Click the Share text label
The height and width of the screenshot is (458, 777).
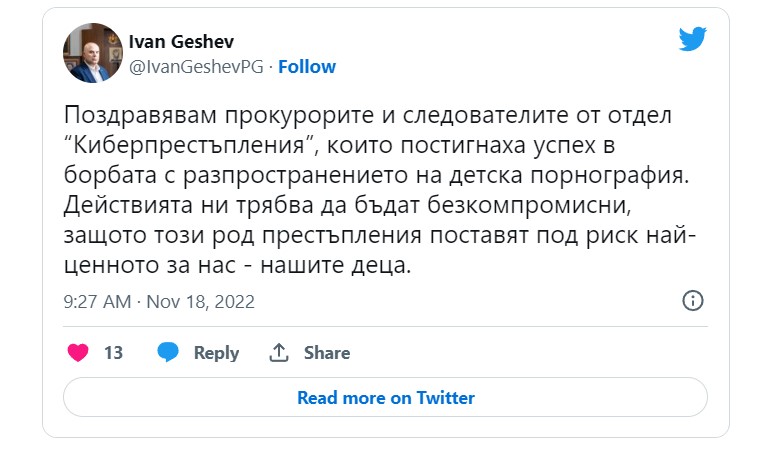pyautogui.click(x=327, y=353)
